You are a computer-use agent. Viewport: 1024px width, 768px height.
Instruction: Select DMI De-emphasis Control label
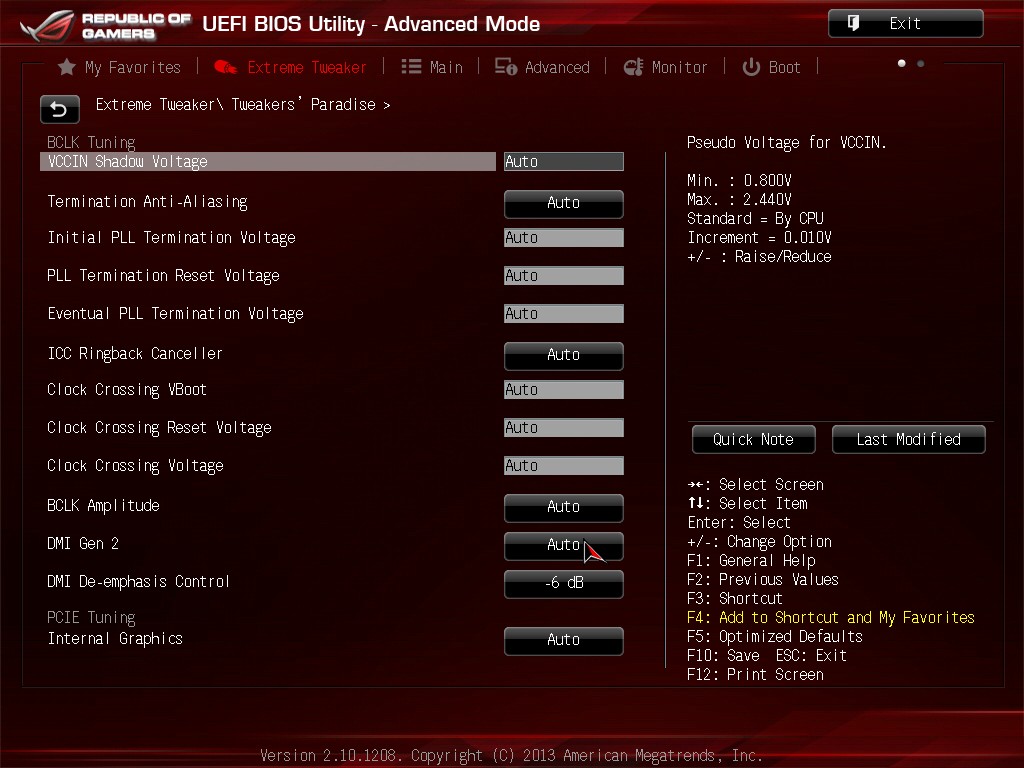coord(138,581)
